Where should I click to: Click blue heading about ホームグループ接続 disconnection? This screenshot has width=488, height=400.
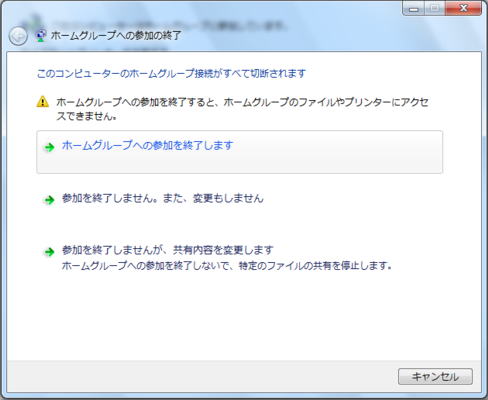(171, 73)
